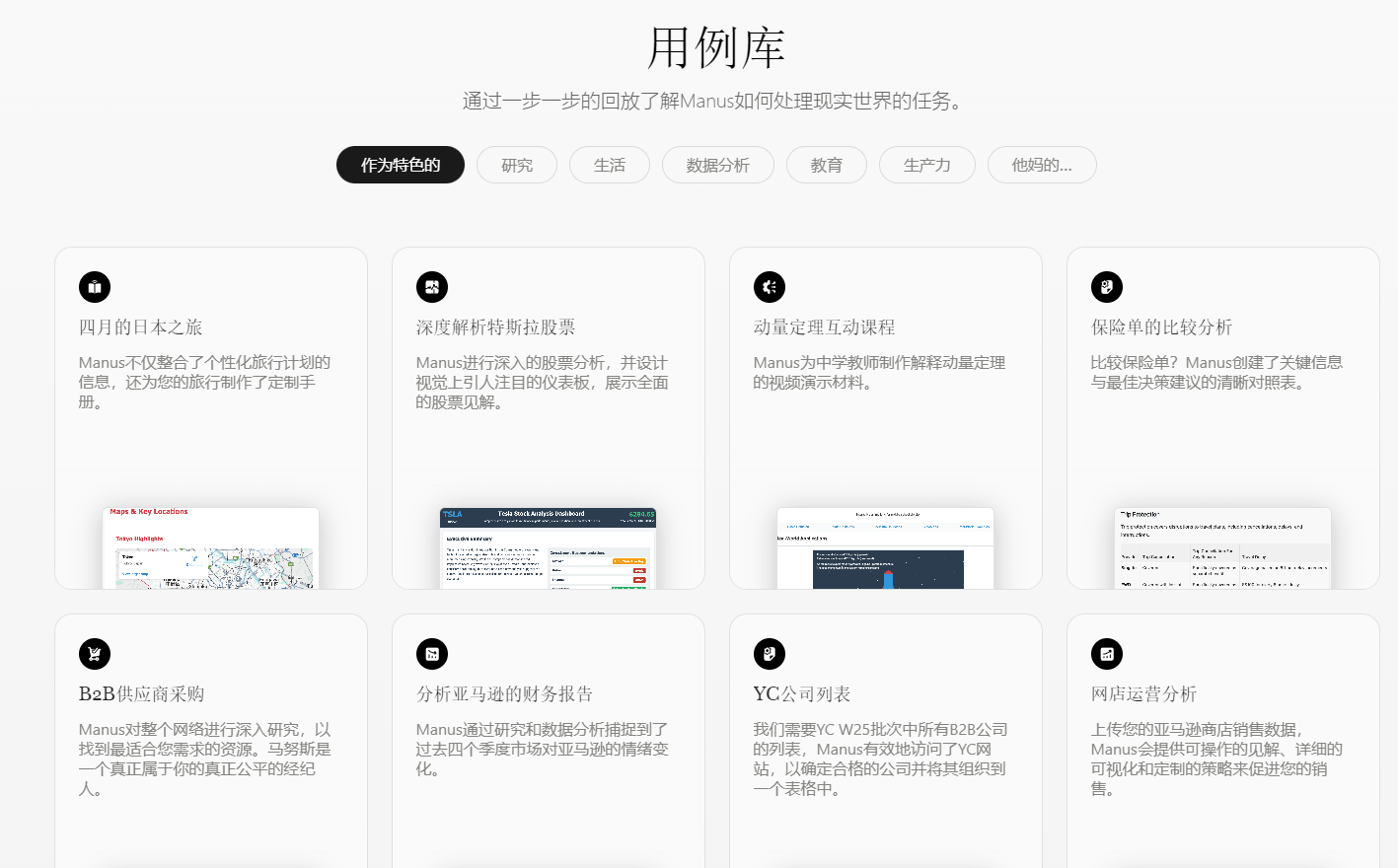Click the 用例库 page heading
The width and height of the screenshot is (1398, 868).
[716, 47]
